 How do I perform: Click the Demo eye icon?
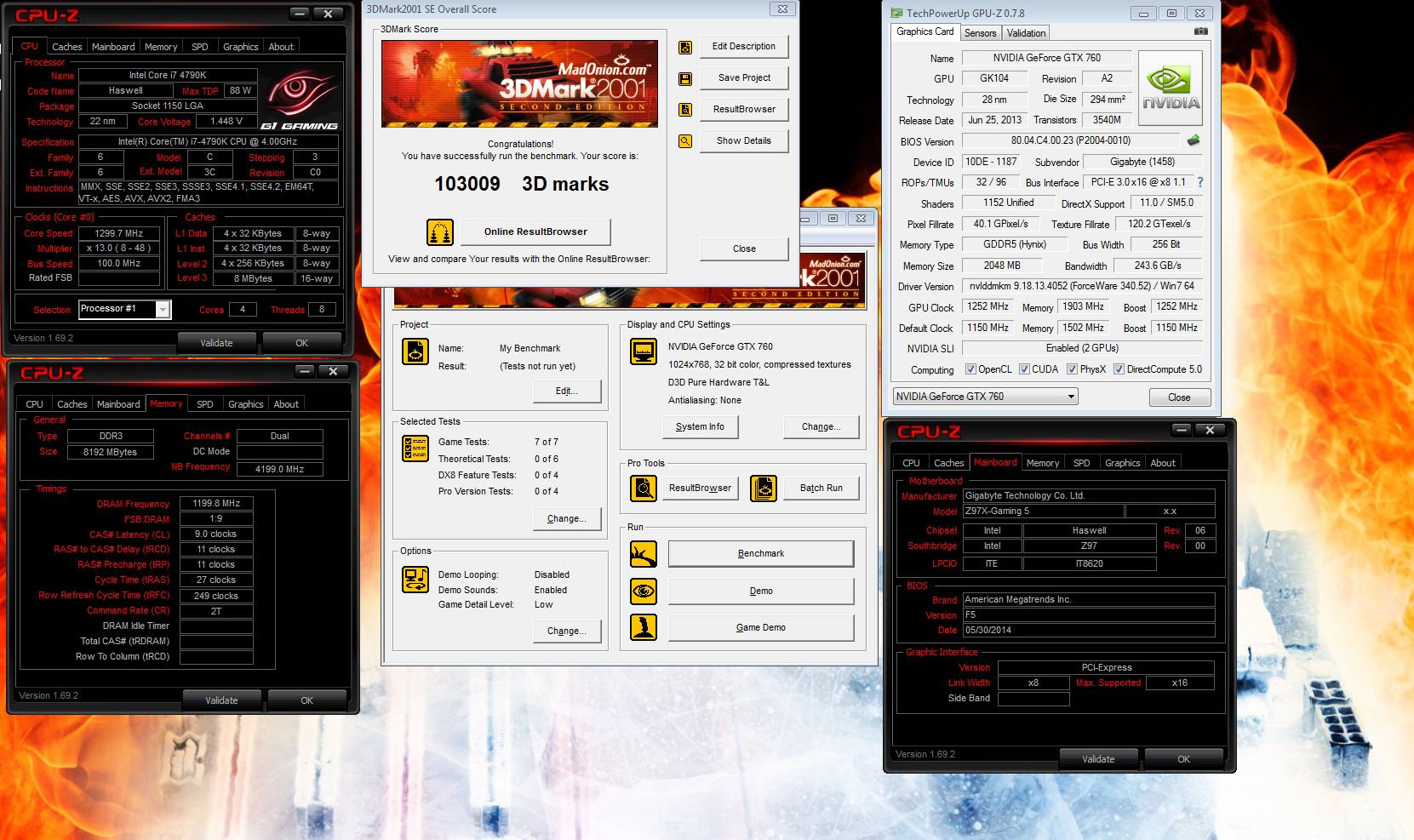point(644,591)
